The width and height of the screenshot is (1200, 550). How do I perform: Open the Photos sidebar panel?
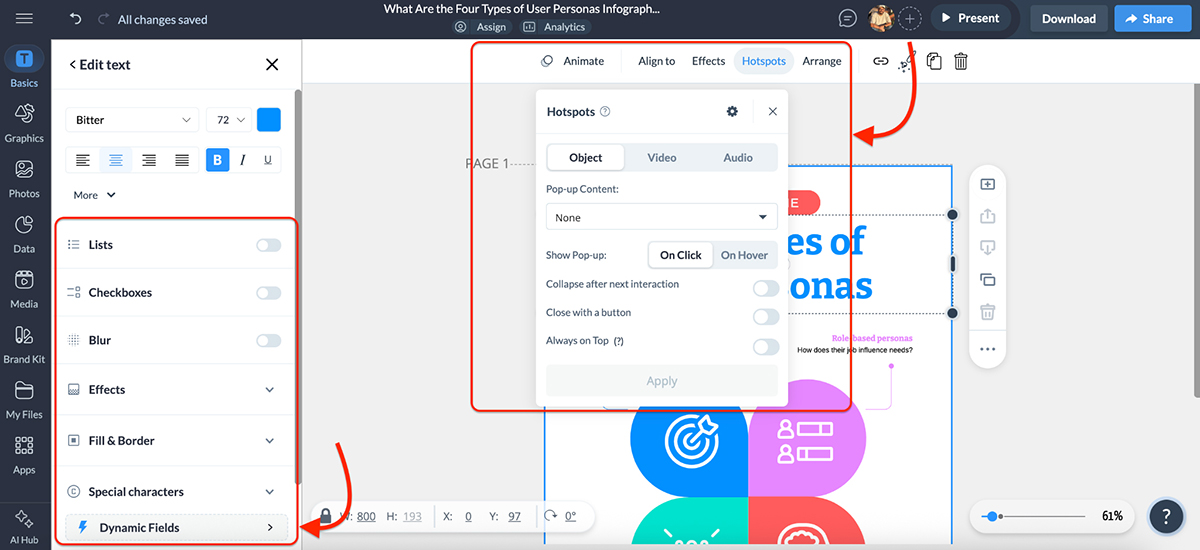24,177
